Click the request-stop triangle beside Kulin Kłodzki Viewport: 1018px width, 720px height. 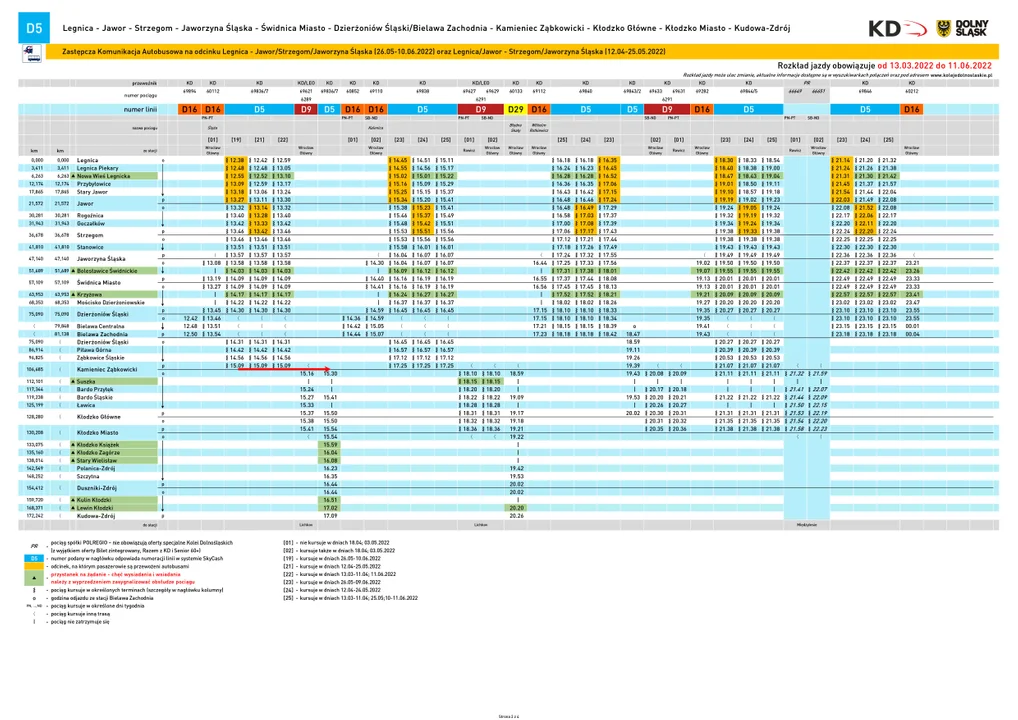click(x=73, y=500)
